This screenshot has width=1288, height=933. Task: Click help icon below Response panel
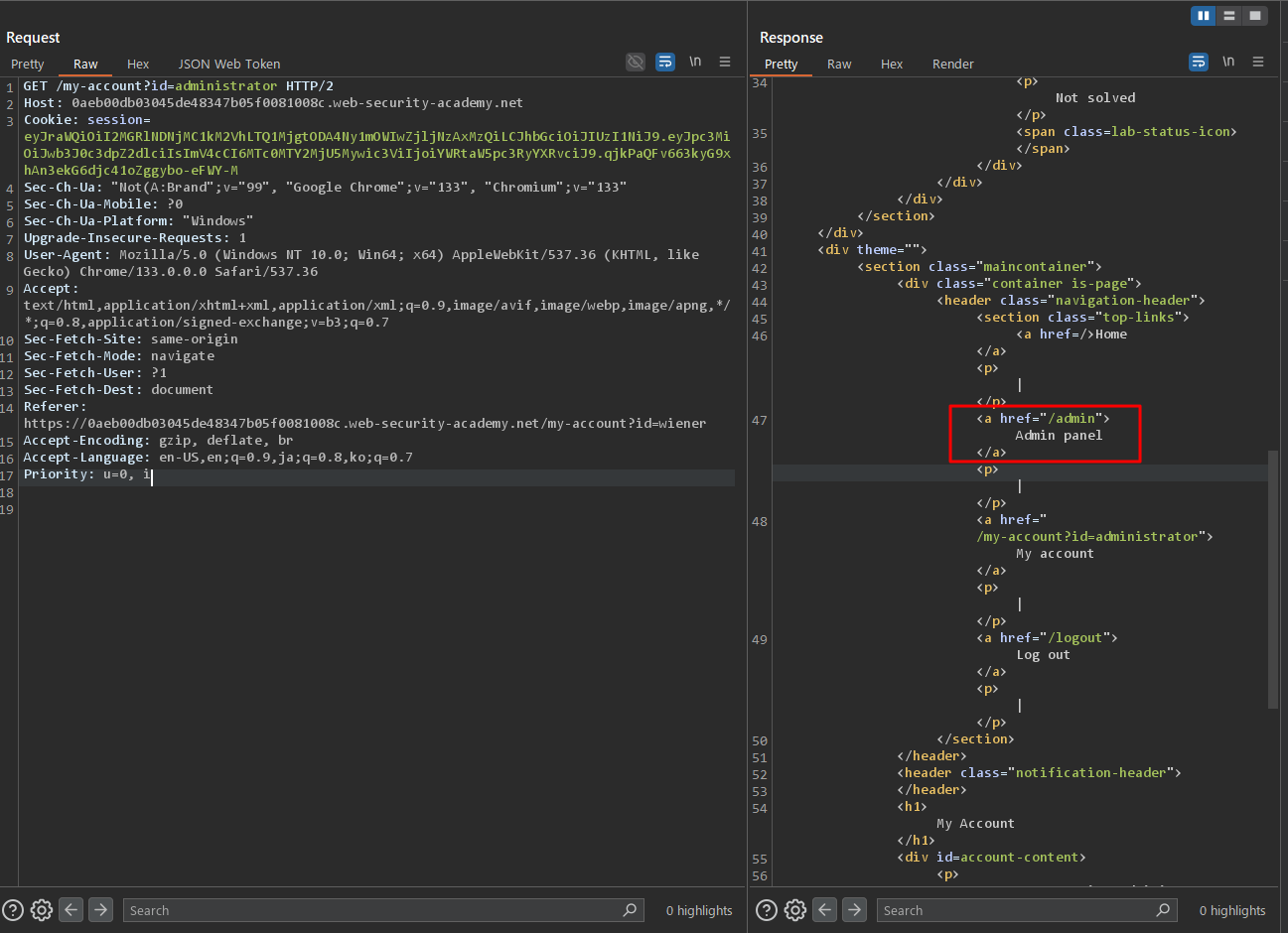click(767, 910)
